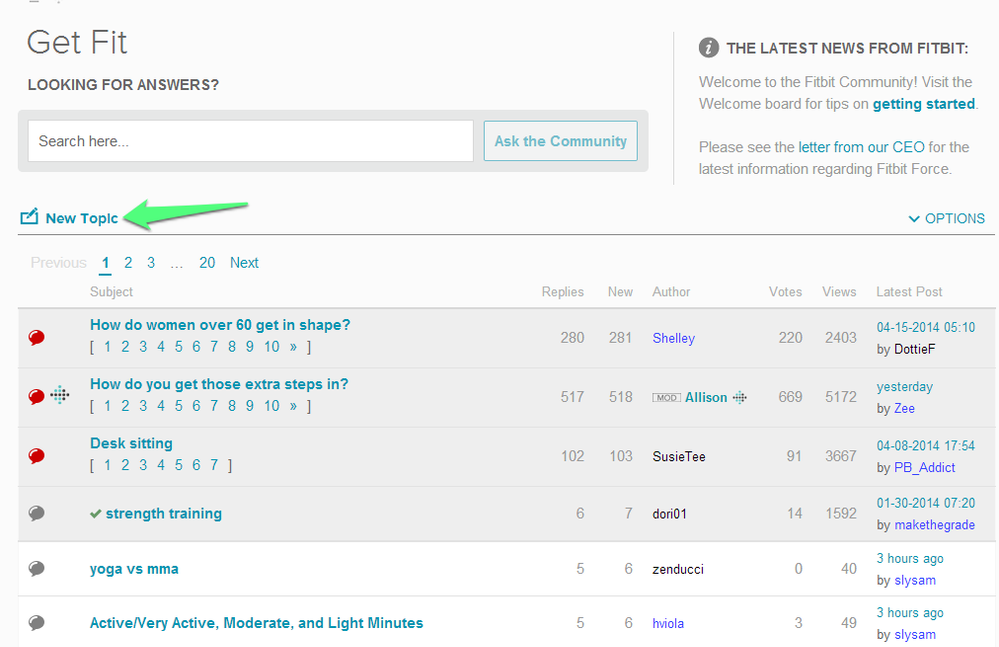999x647 pixels.
Task: Jump to page 20 in pagination
Action: (207, 262)
